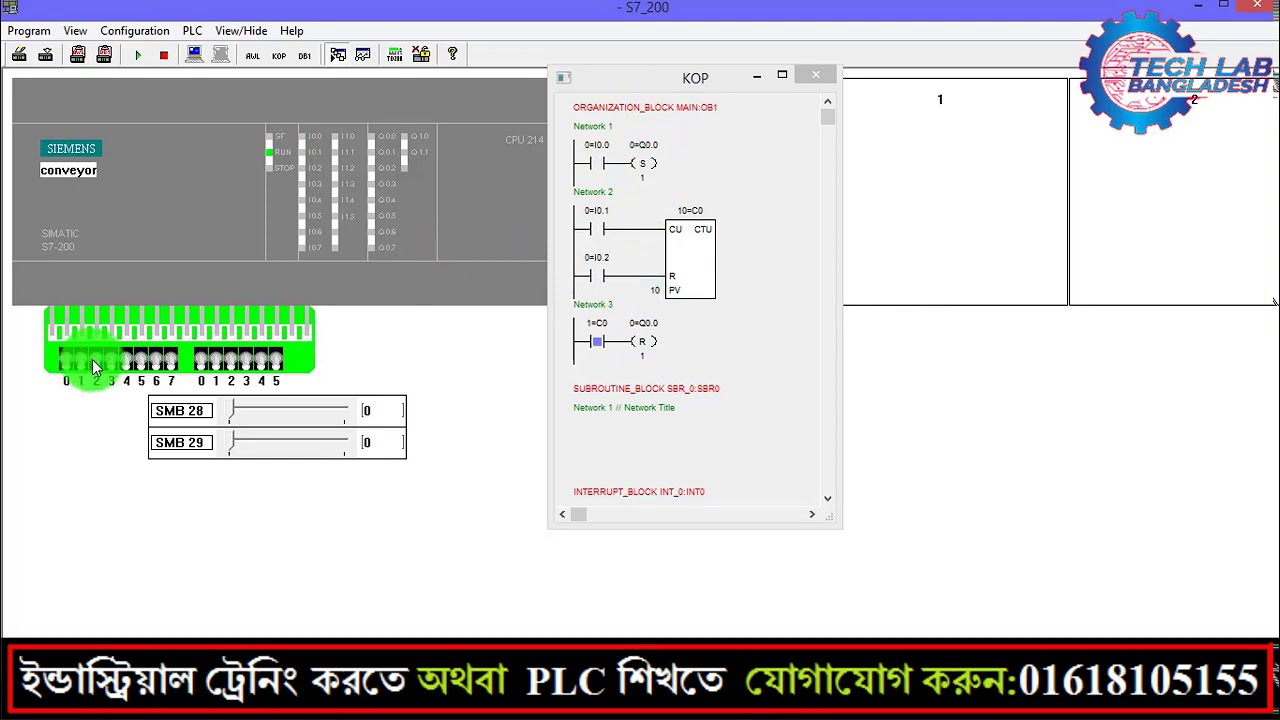Click the SMB 28 potentiometer slider
Screen dimensions: 1280x720
[x=288, y=411]
